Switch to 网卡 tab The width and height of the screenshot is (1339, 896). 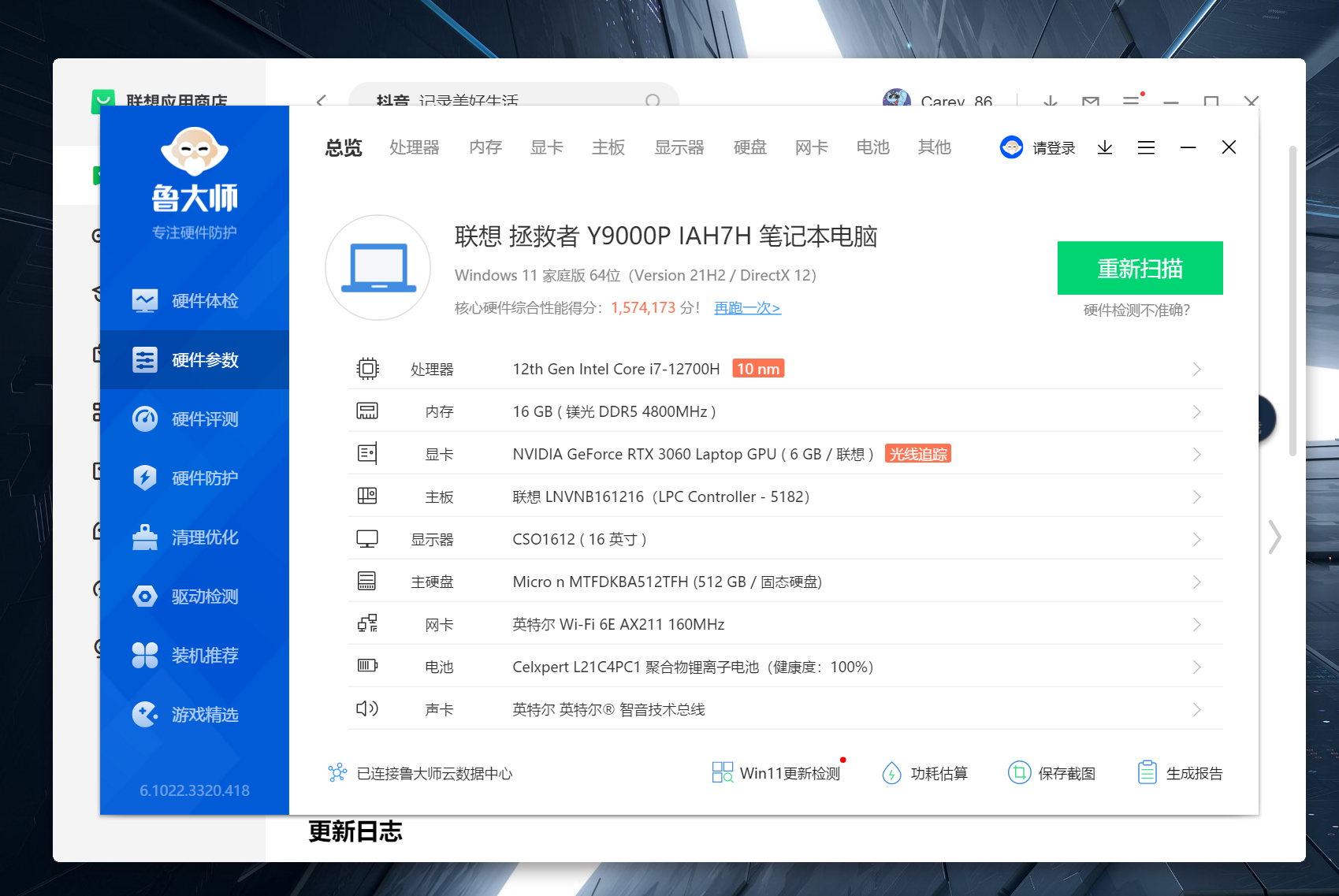point(812,147)
